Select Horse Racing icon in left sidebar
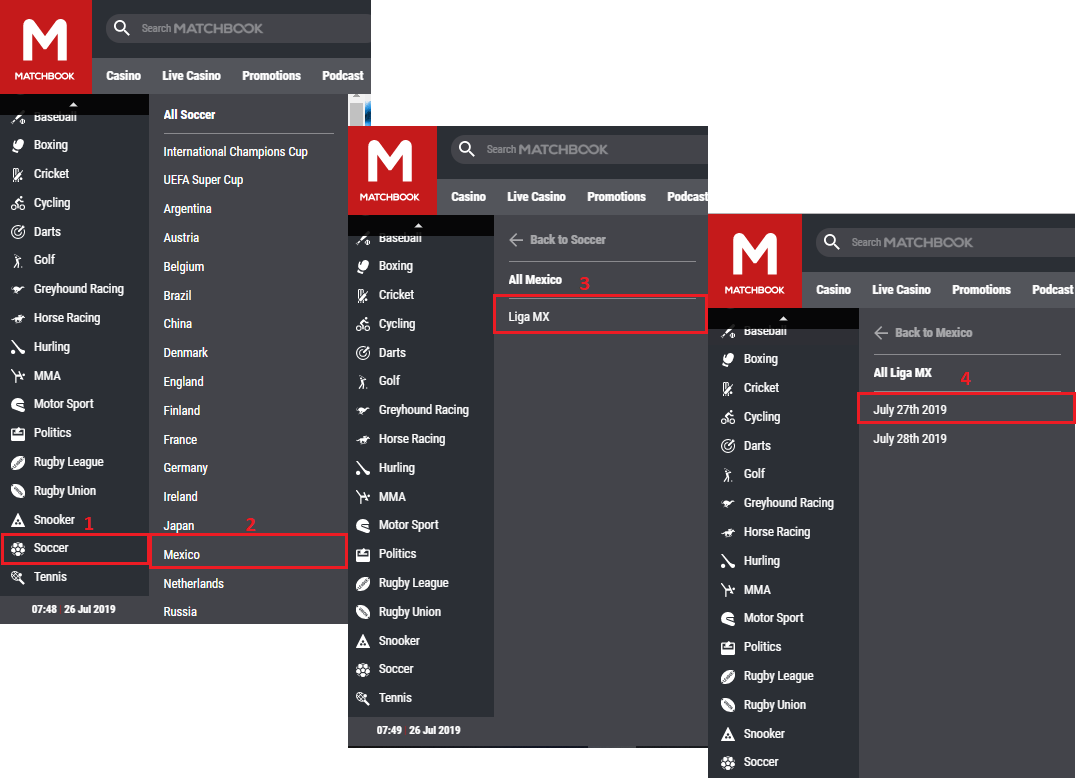1090x778 pixels. point(18,318)
